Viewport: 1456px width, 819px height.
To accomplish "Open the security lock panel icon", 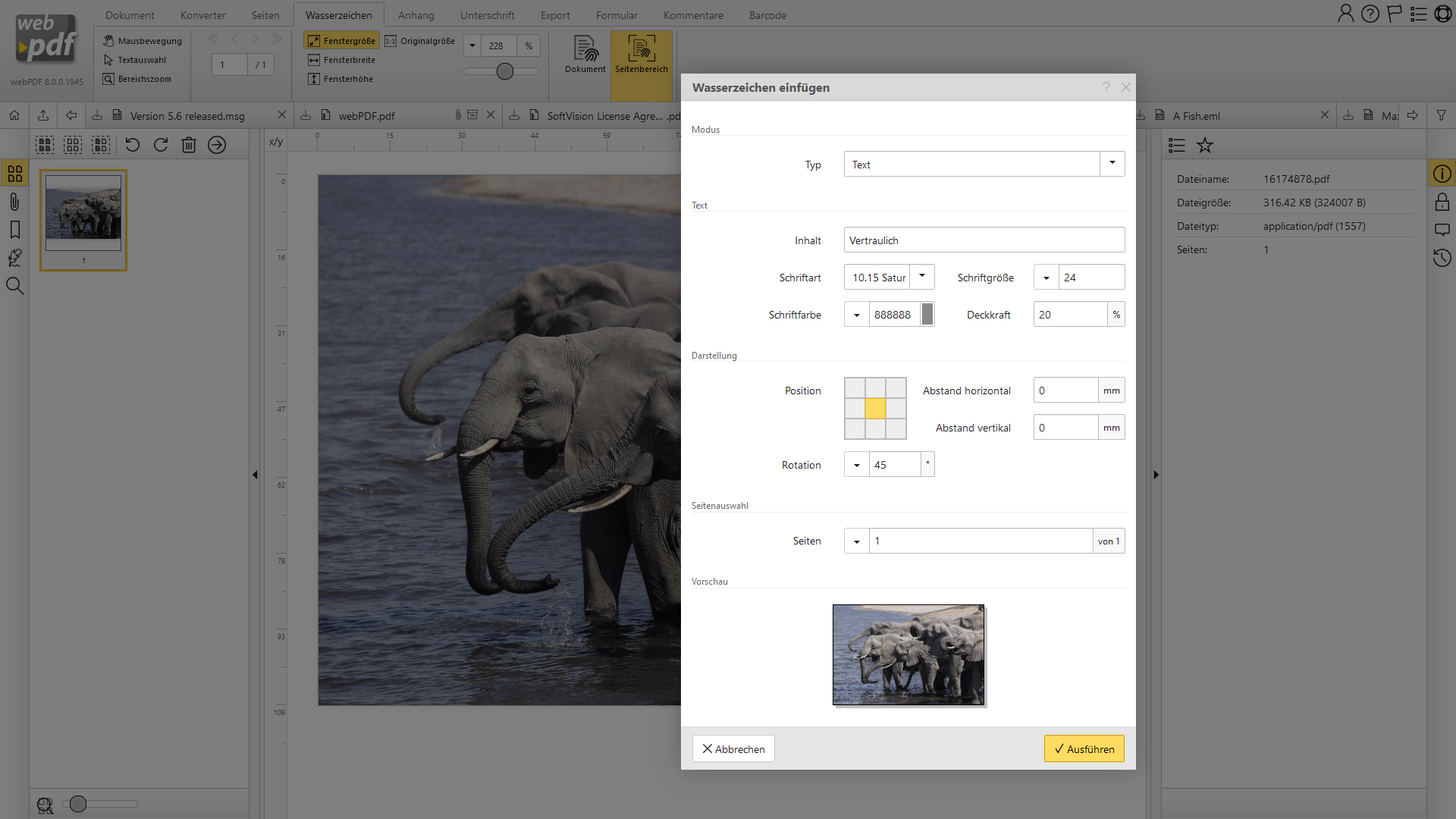I will pyautogui.click(x=1442, y=202).
